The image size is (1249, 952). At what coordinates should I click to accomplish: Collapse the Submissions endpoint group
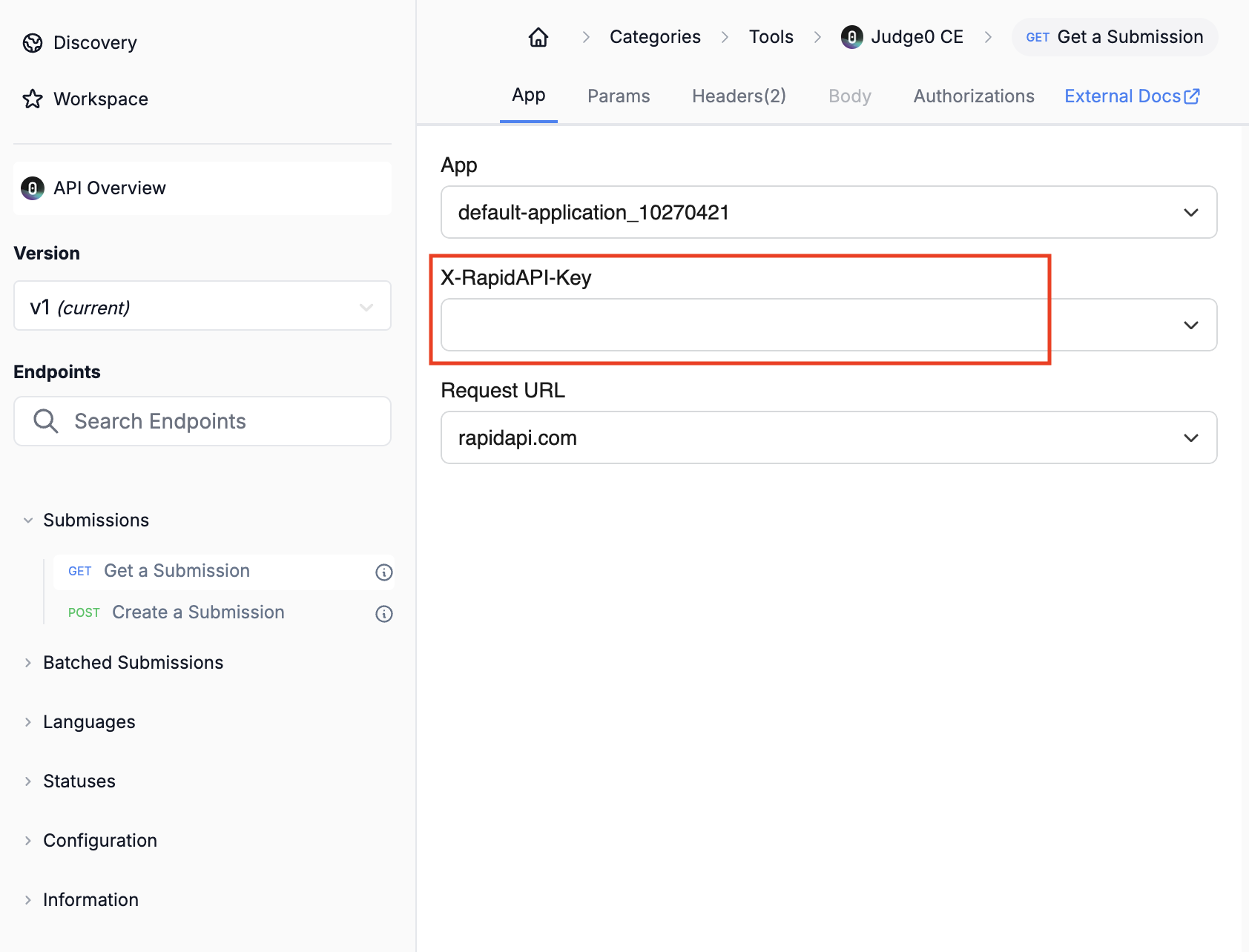click(x=28, y=520)
